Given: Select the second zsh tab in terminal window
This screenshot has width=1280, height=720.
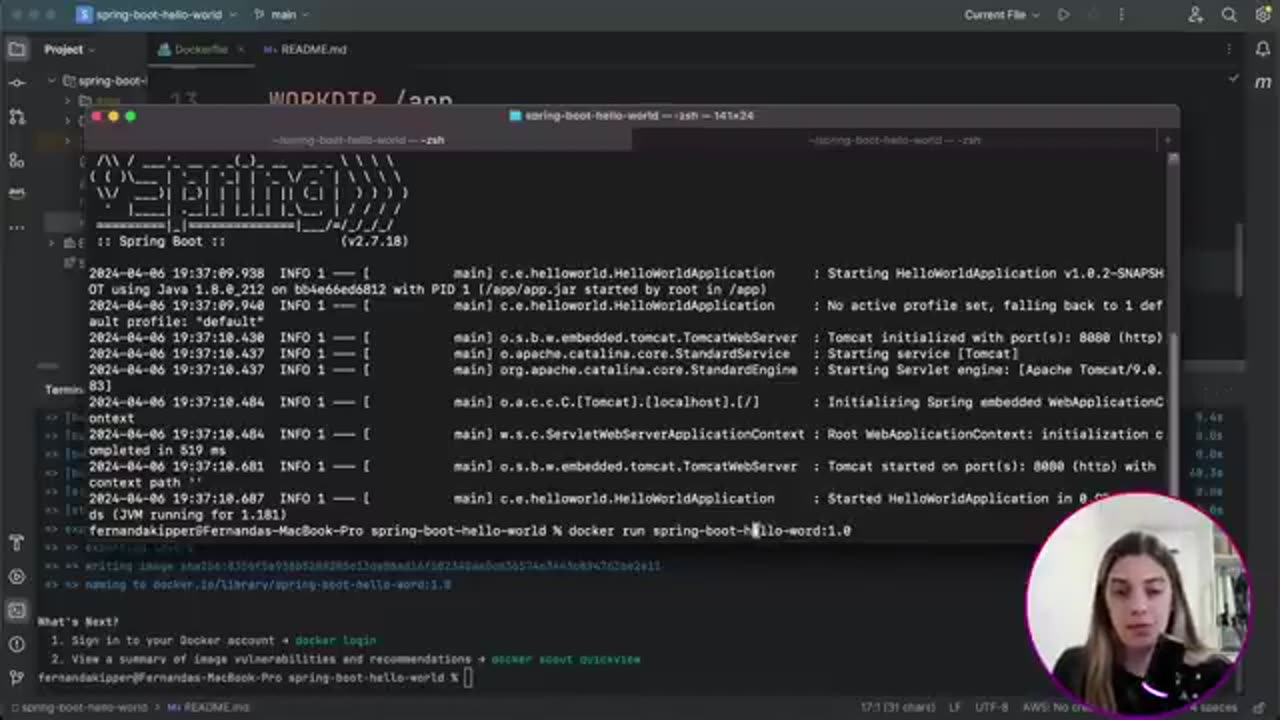Looking at the screenshot, I should 895,140.
